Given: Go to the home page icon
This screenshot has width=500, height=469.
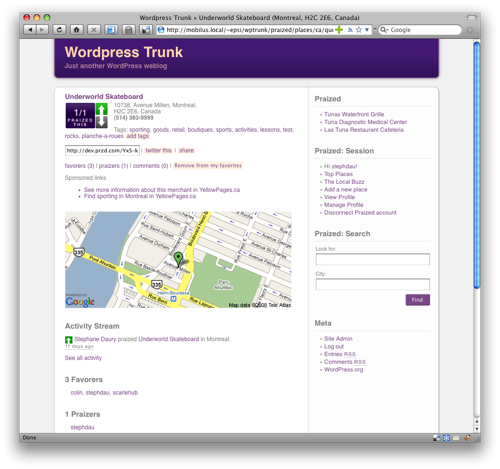Looking at the screenshot, I should click(x=77, y=30).
